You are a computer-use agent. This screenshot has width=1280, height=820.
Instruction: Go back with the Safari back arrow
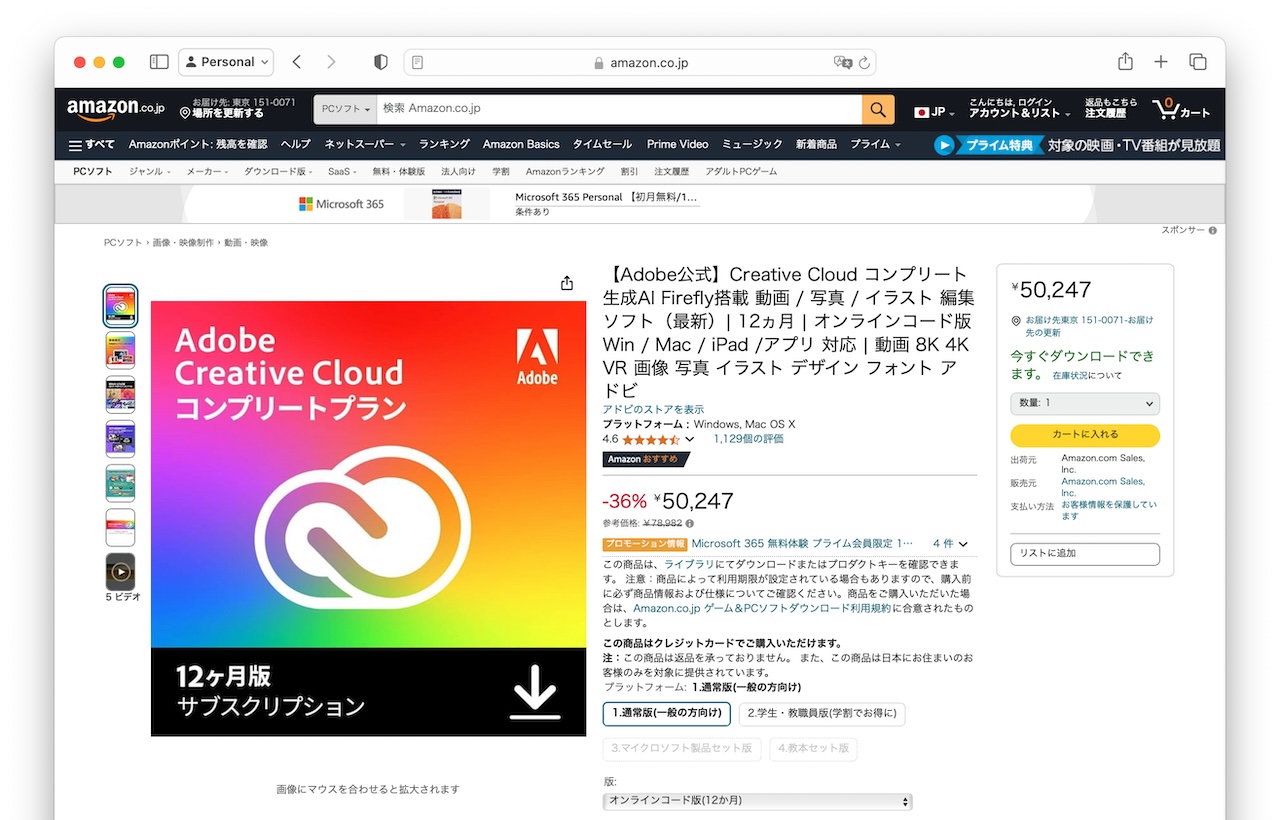point(297,62)
